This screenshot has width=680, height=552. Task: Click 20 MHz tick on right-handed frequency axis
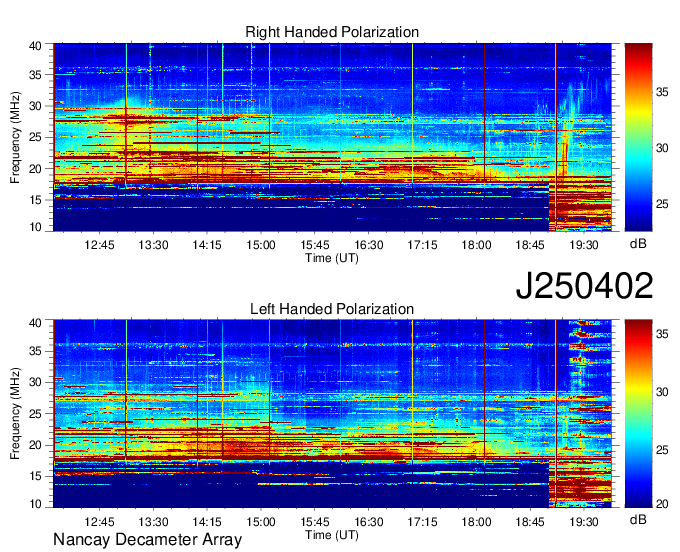tap(36, 169)
